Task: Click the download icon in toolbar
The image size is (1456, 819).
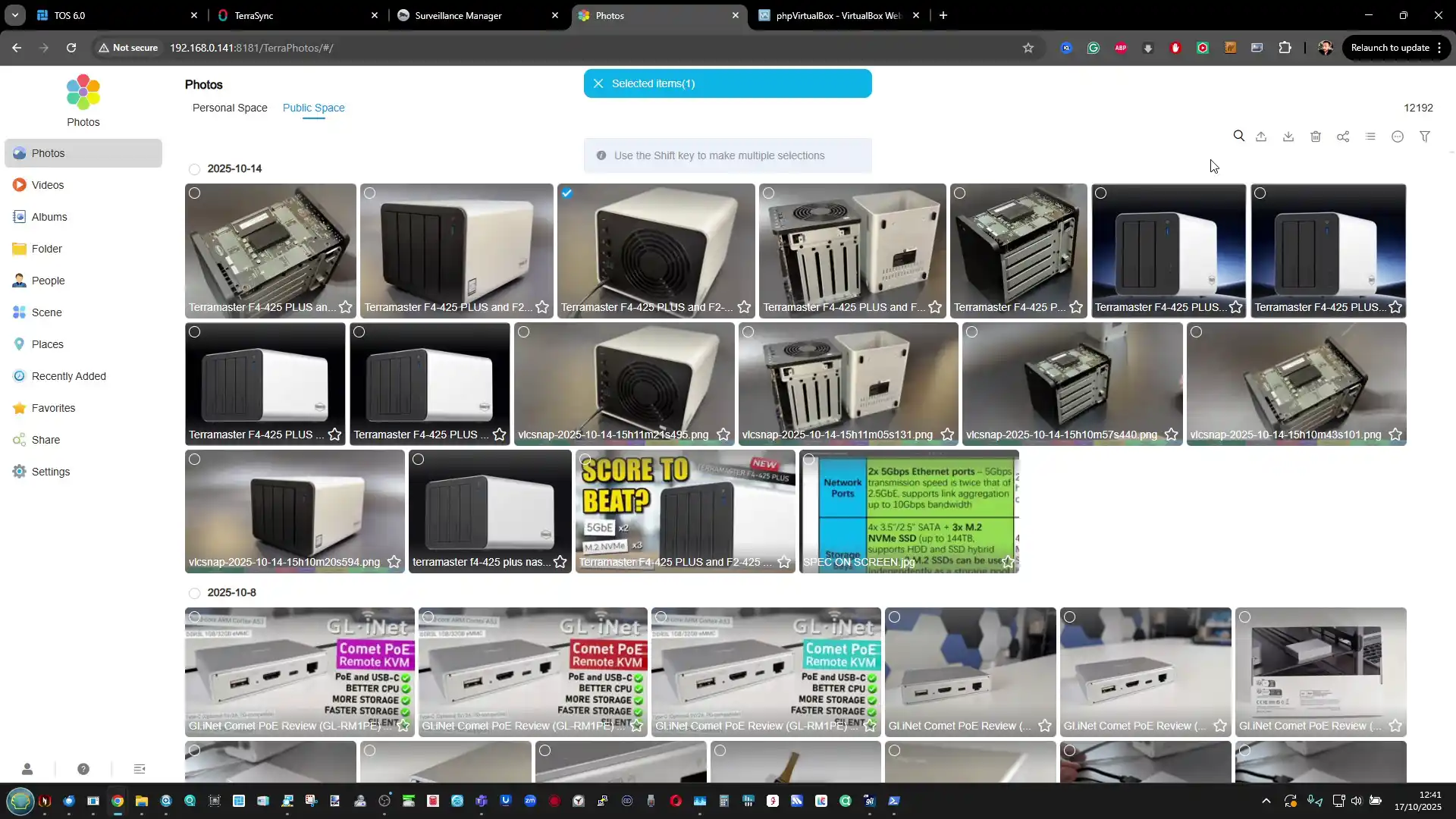Action: point(1288,136)
